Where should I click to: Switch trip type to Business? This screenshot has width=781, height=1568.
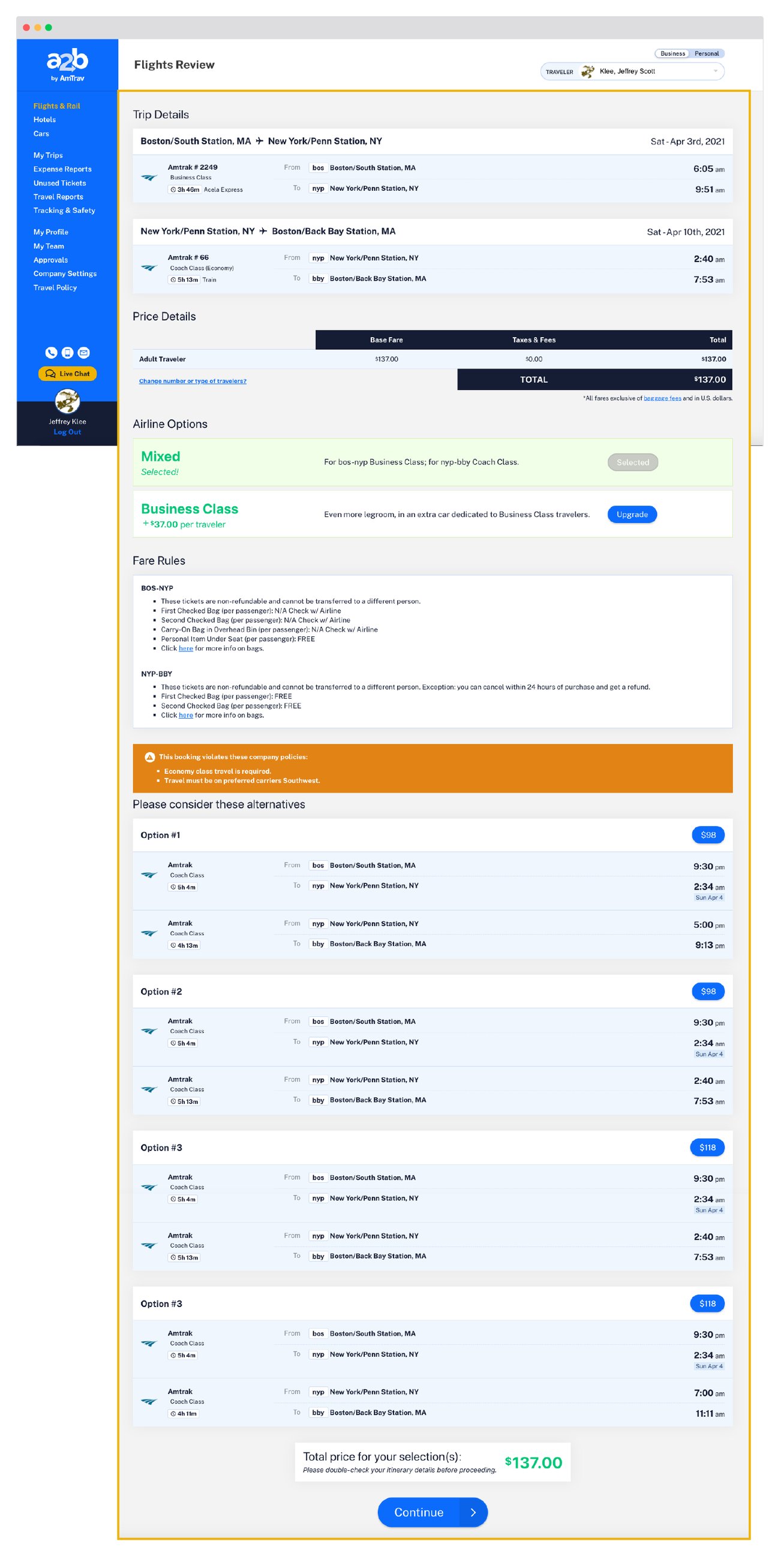coord(672,53)
